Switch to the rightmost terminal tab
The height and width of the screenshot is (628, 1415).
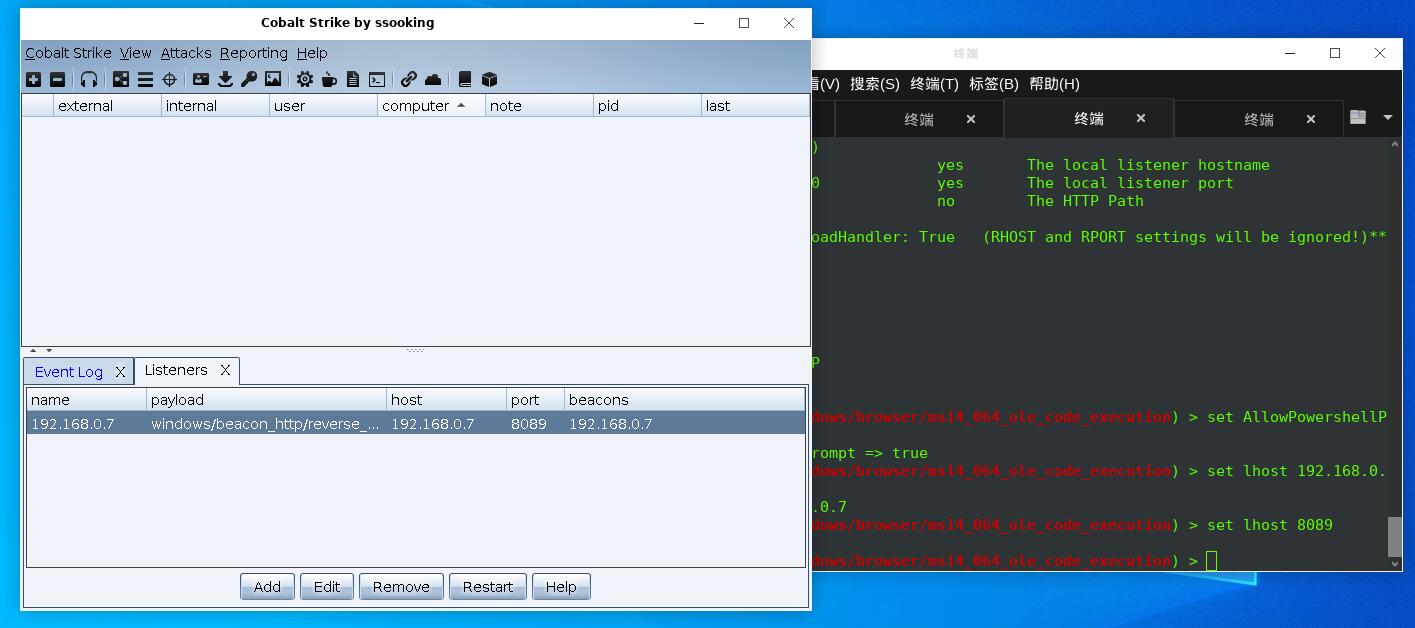(x=1258, y=119)
